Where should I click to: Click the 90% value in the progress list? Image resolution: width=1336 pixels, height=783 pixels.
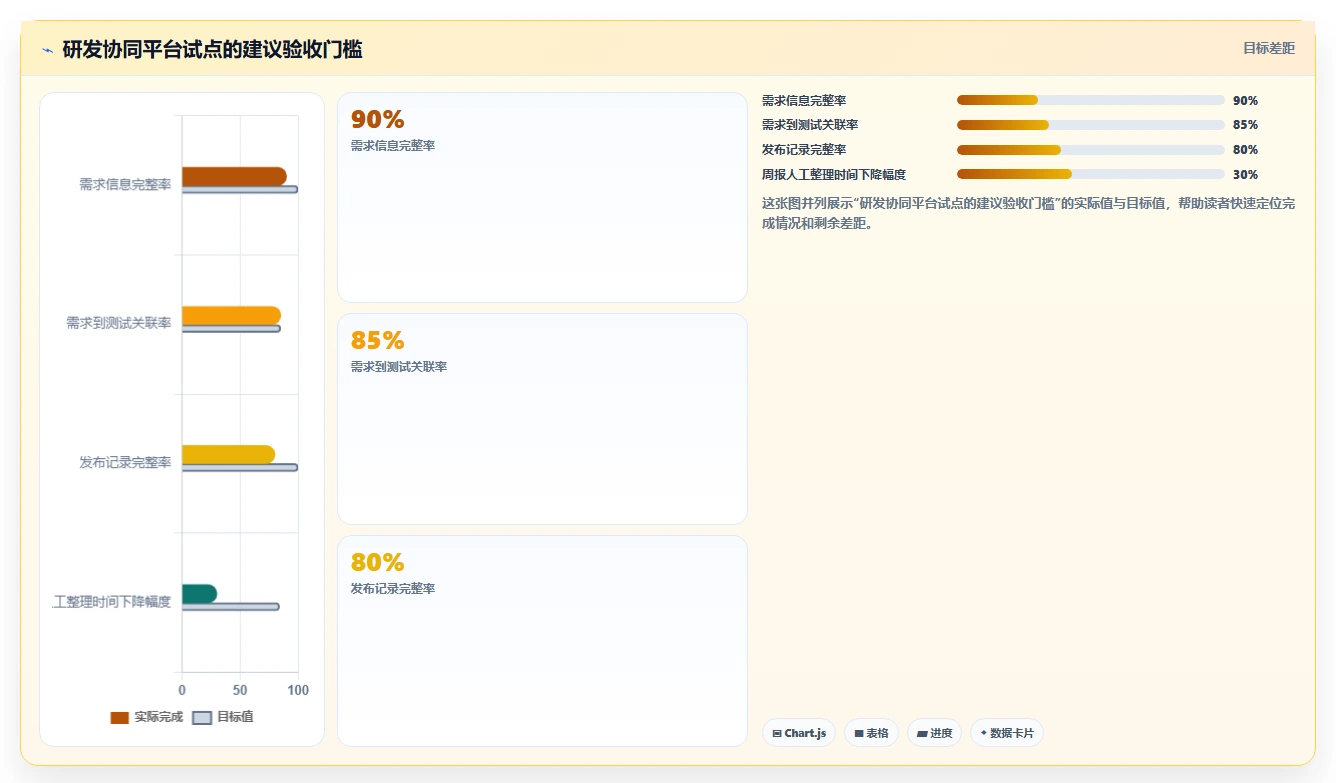click(1245, 101)
